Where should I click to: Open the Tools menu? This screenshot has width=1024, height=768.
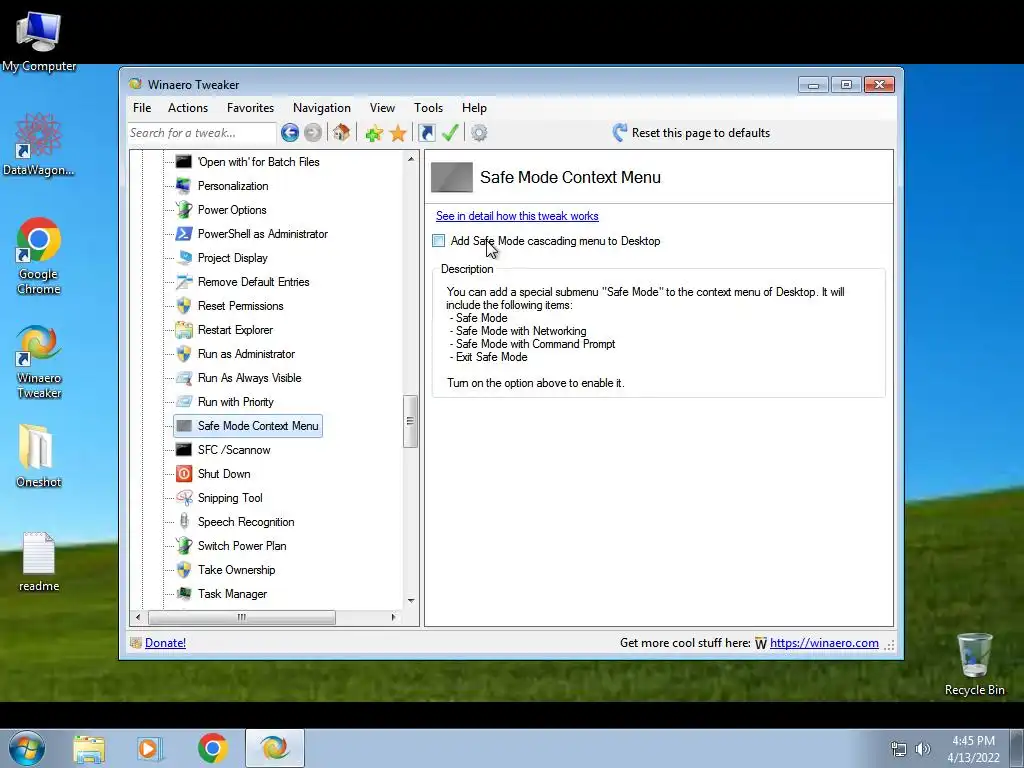point(428,108)
